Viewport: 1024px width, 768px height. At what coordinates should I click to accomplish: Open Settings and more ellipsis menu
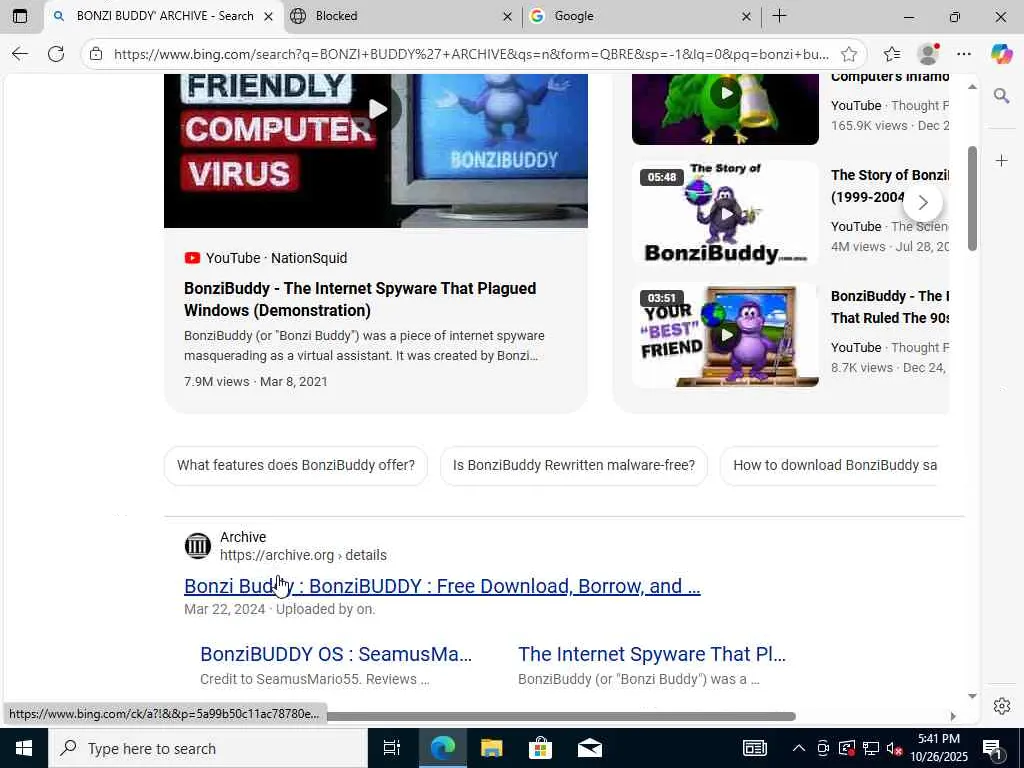[964, 54]
